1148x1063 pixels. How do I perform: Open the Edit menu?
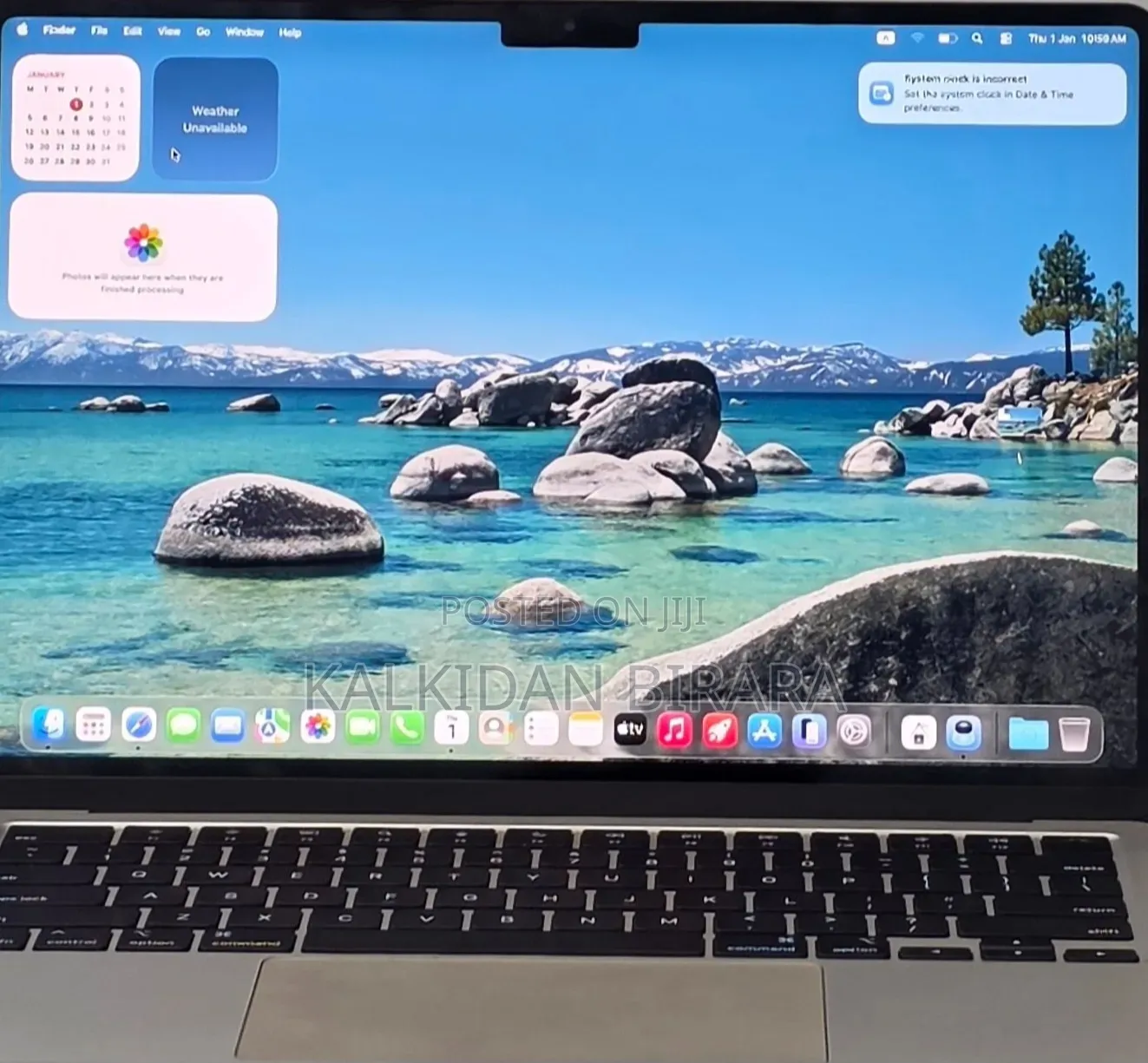coord(132,31)
